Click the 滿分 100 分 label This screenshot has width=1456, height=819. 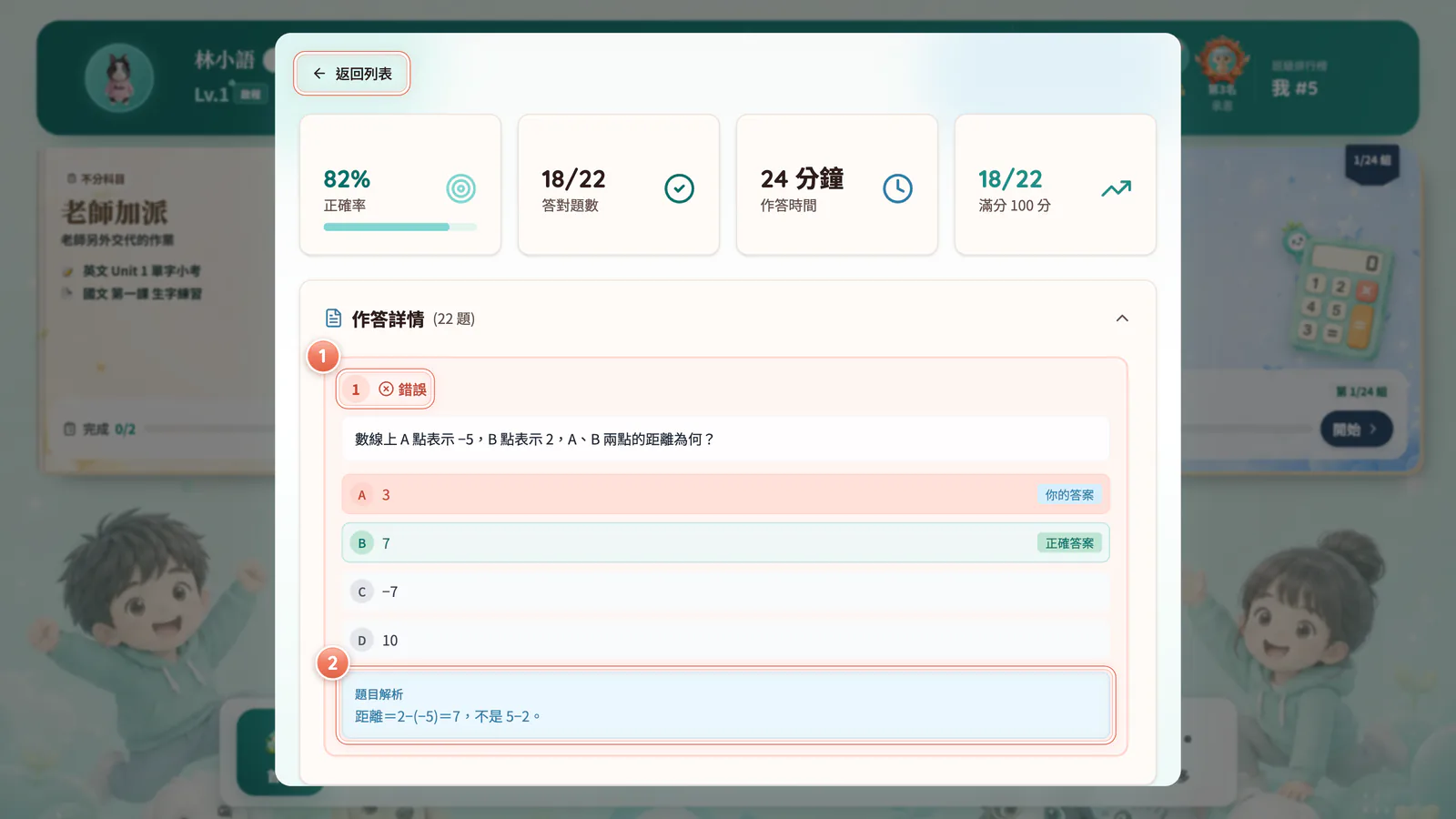[1015, 206]
